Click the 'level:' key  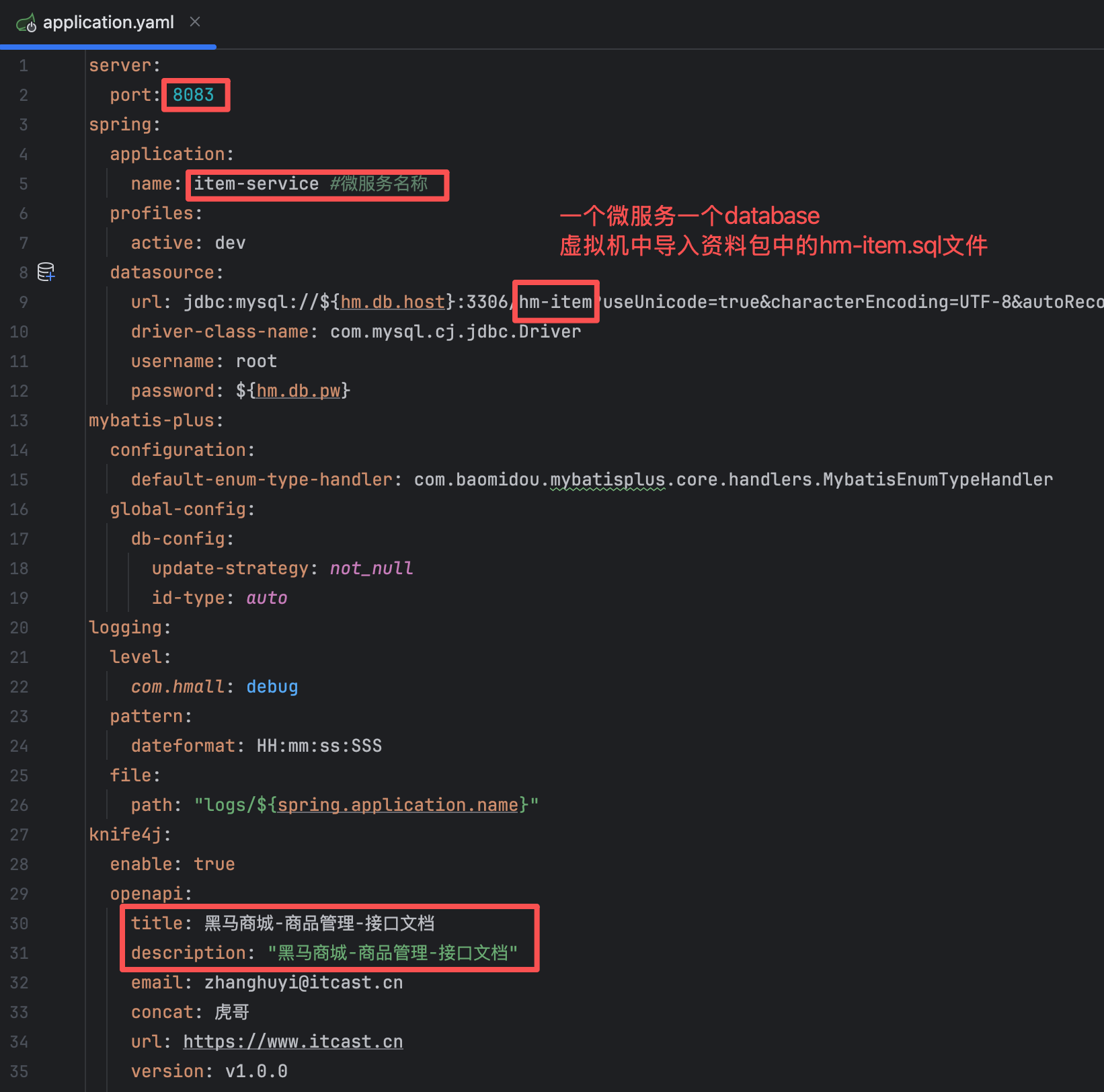(141, 657)
